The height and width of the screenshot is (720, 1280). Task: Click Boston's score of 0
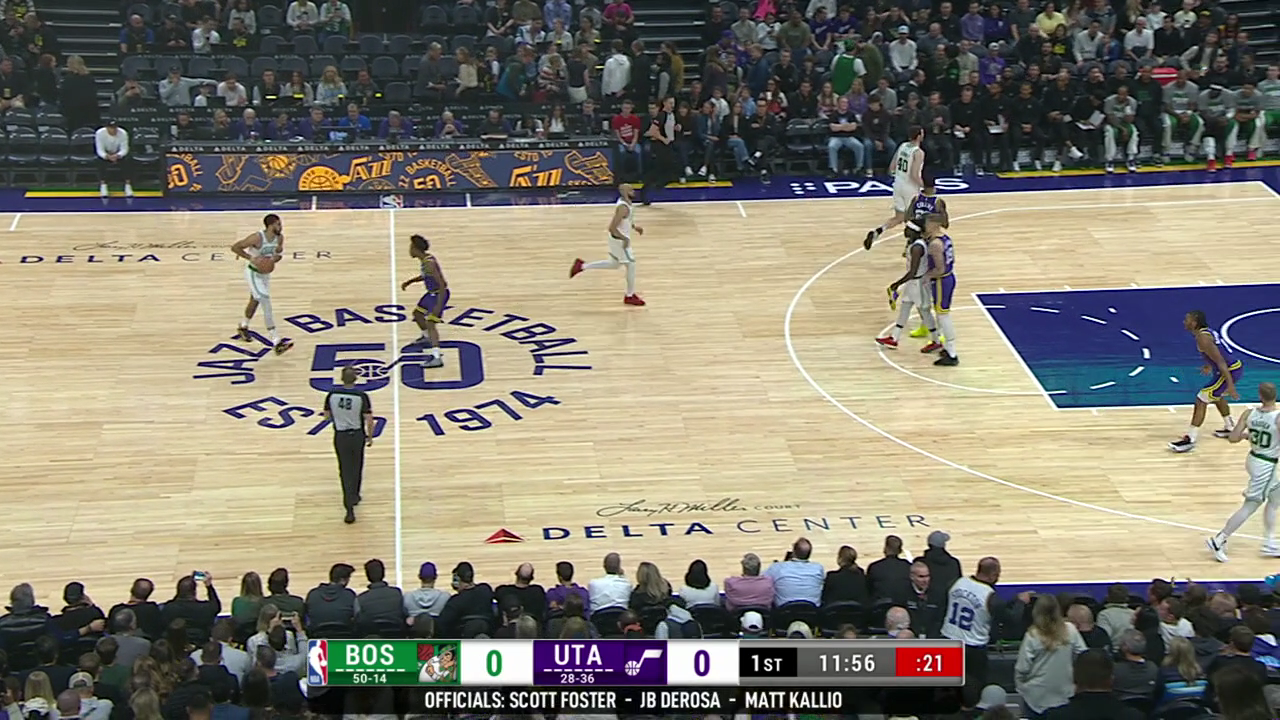(x=495, y=663)
